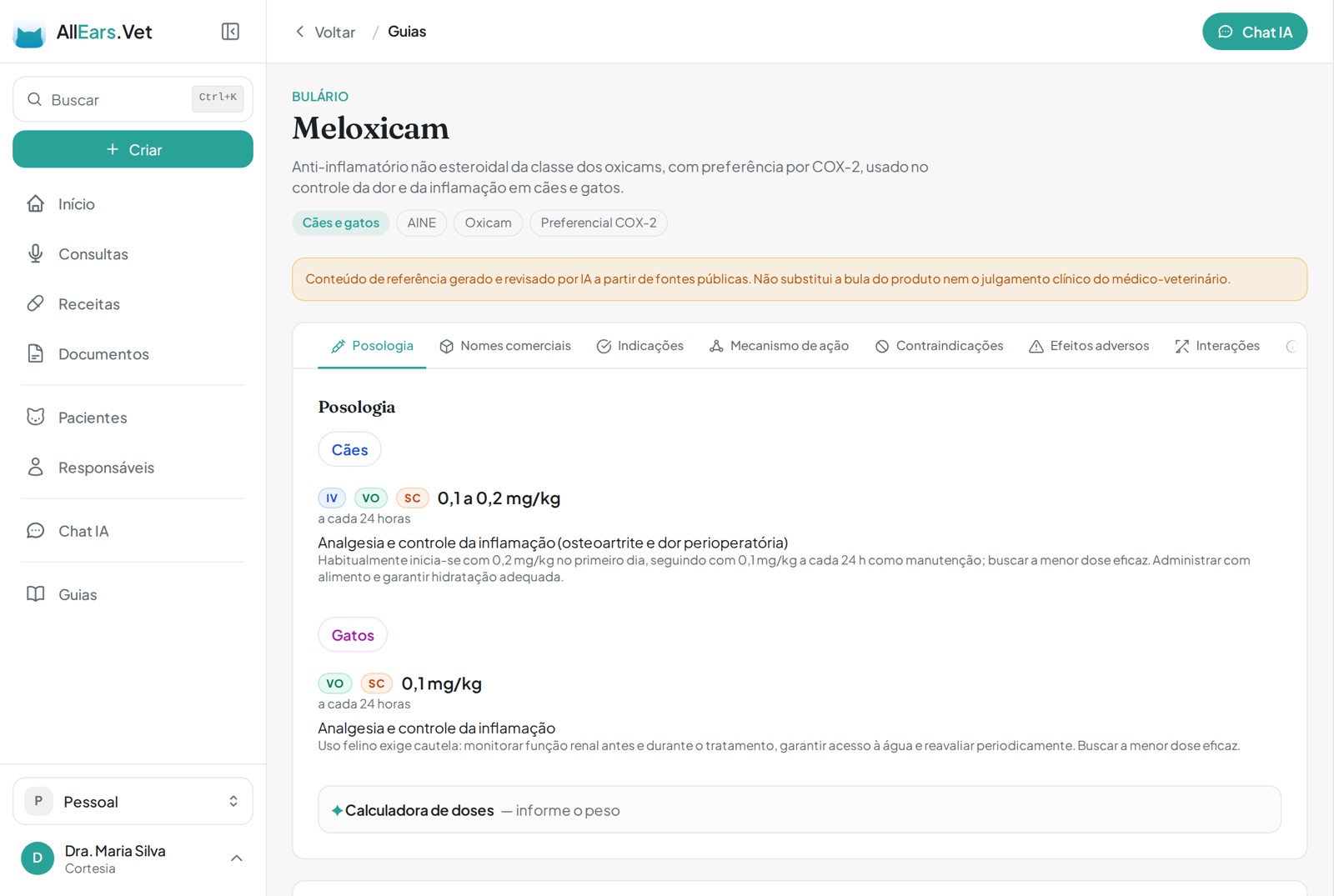Select the Efeitos adversos tab
Screen dimensions: 1334x896
coord(1089,346)
